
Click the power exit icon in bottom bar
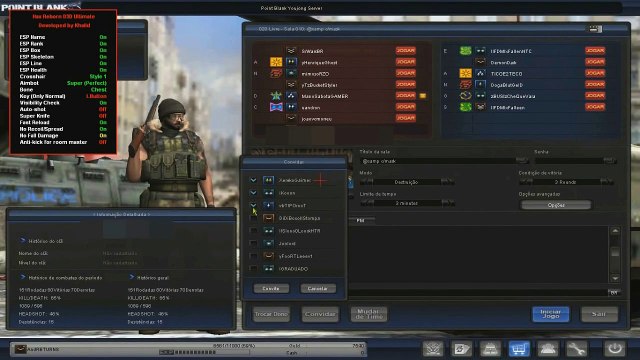615,349
